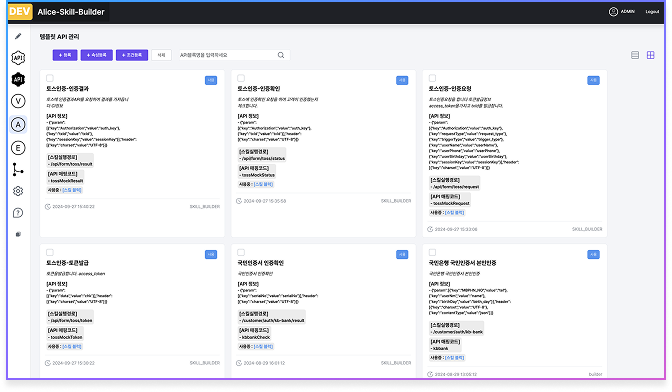Click the ADMIN user profile icon
672x392 pixels.
(613, 12)
